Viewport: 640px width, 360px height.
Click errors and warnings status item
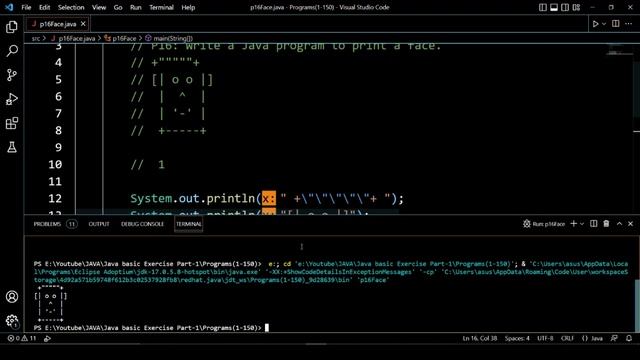(x=22, y=338)
